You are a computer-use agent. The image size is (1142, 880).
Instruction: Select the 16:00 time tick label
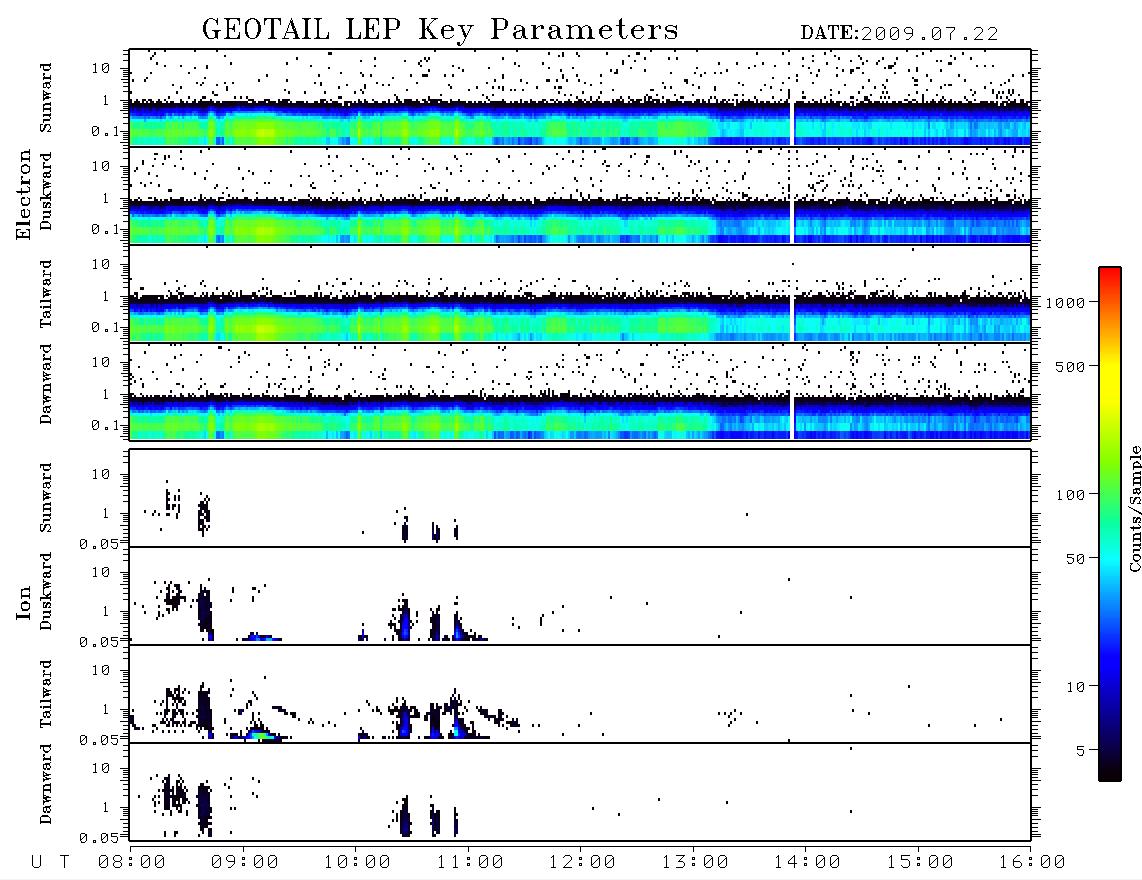(1032, 863)
